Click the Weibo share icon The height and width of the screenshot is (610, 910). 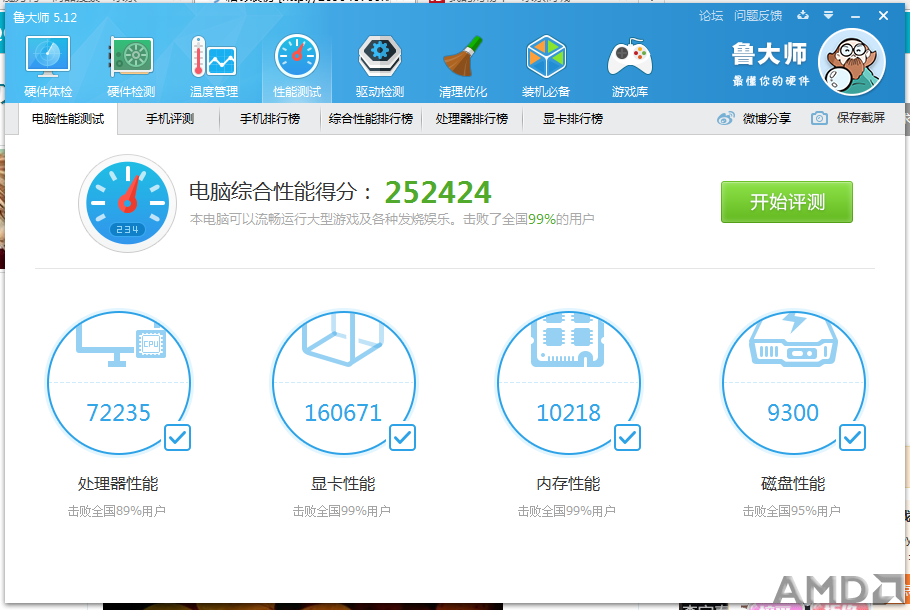pyautogui.click(x=725, y=118)
